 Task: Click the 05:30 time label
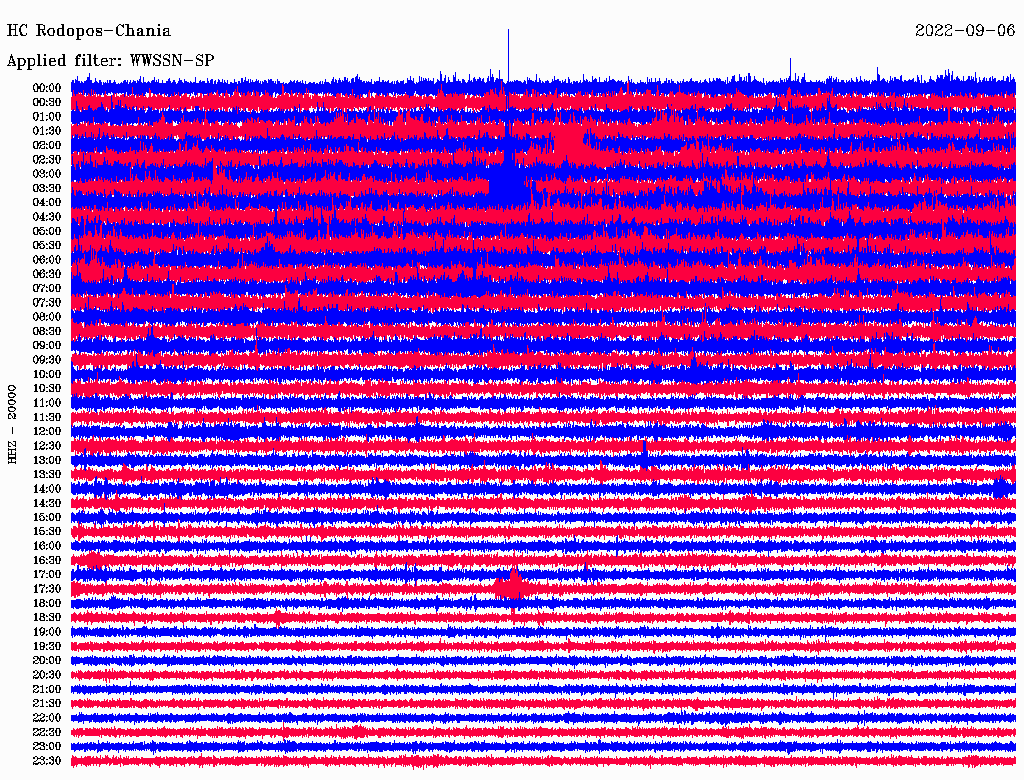46,246
